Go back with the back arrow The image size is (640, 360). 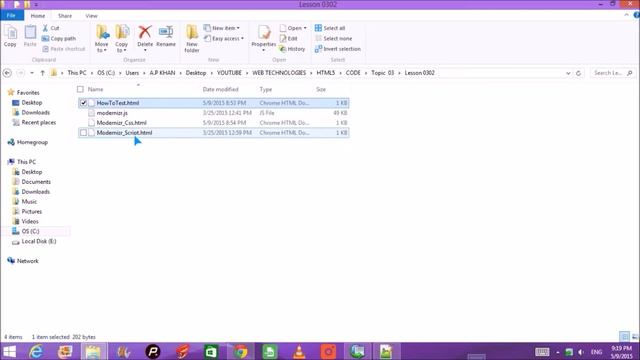click(x=7, y=73)
